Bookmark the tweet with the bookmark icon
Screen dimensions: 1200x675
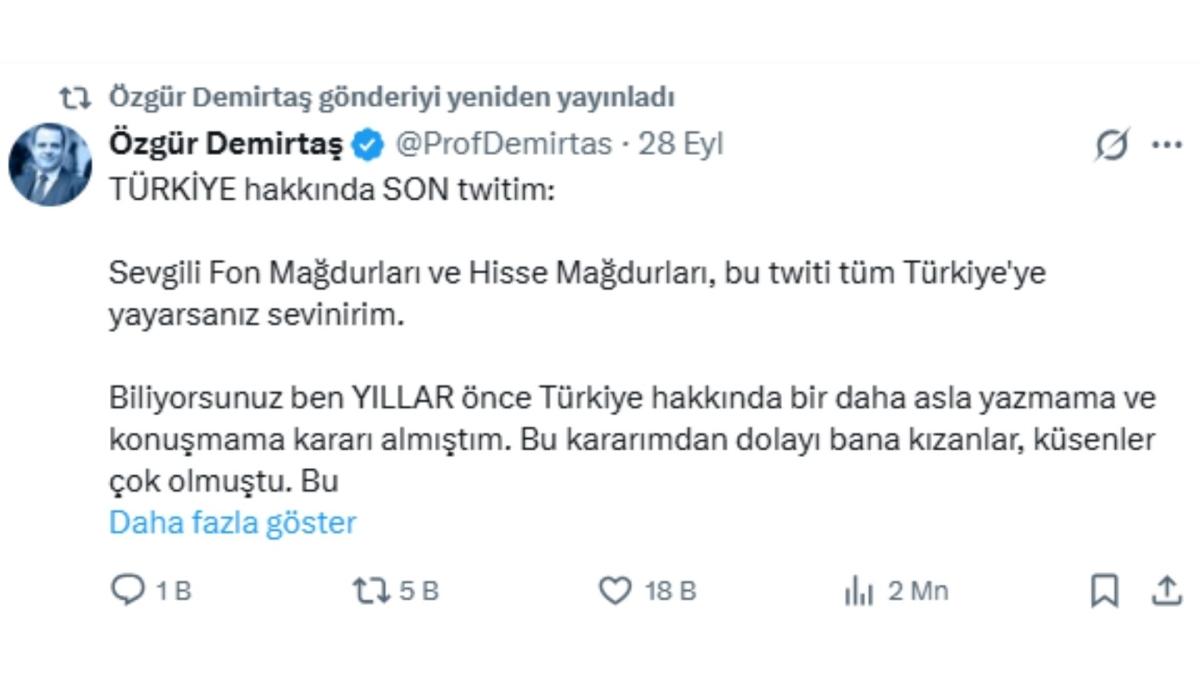click(1104, 591)
